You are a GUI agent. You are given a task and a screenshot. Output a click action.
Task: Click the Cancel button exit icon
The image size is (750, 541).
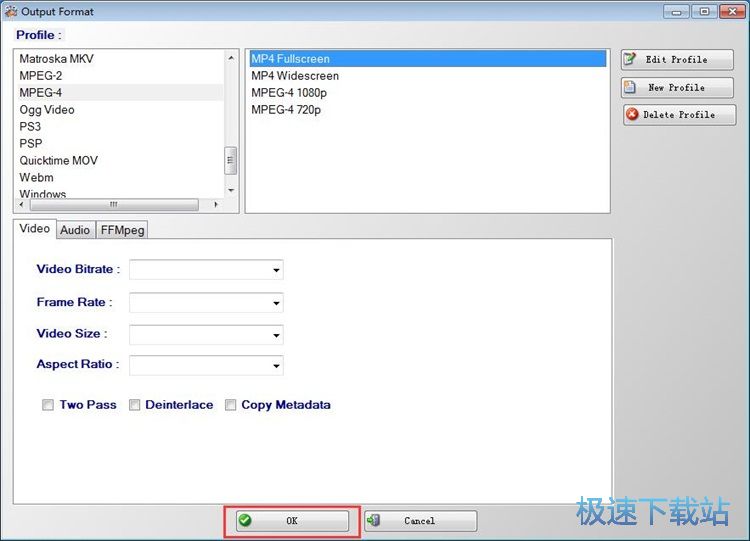(374, 520)
